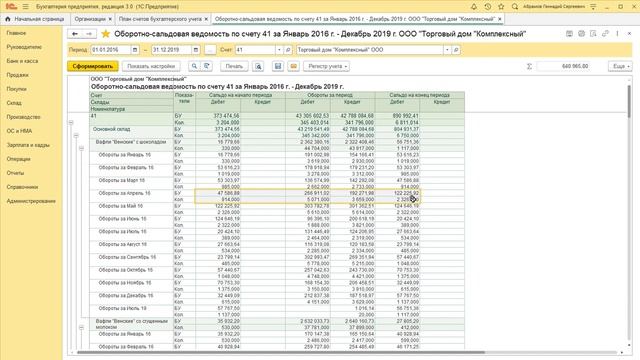This screenshot has height=360, width=640.
Task: Open print preview icon
Action: click(x=258, y=66)
